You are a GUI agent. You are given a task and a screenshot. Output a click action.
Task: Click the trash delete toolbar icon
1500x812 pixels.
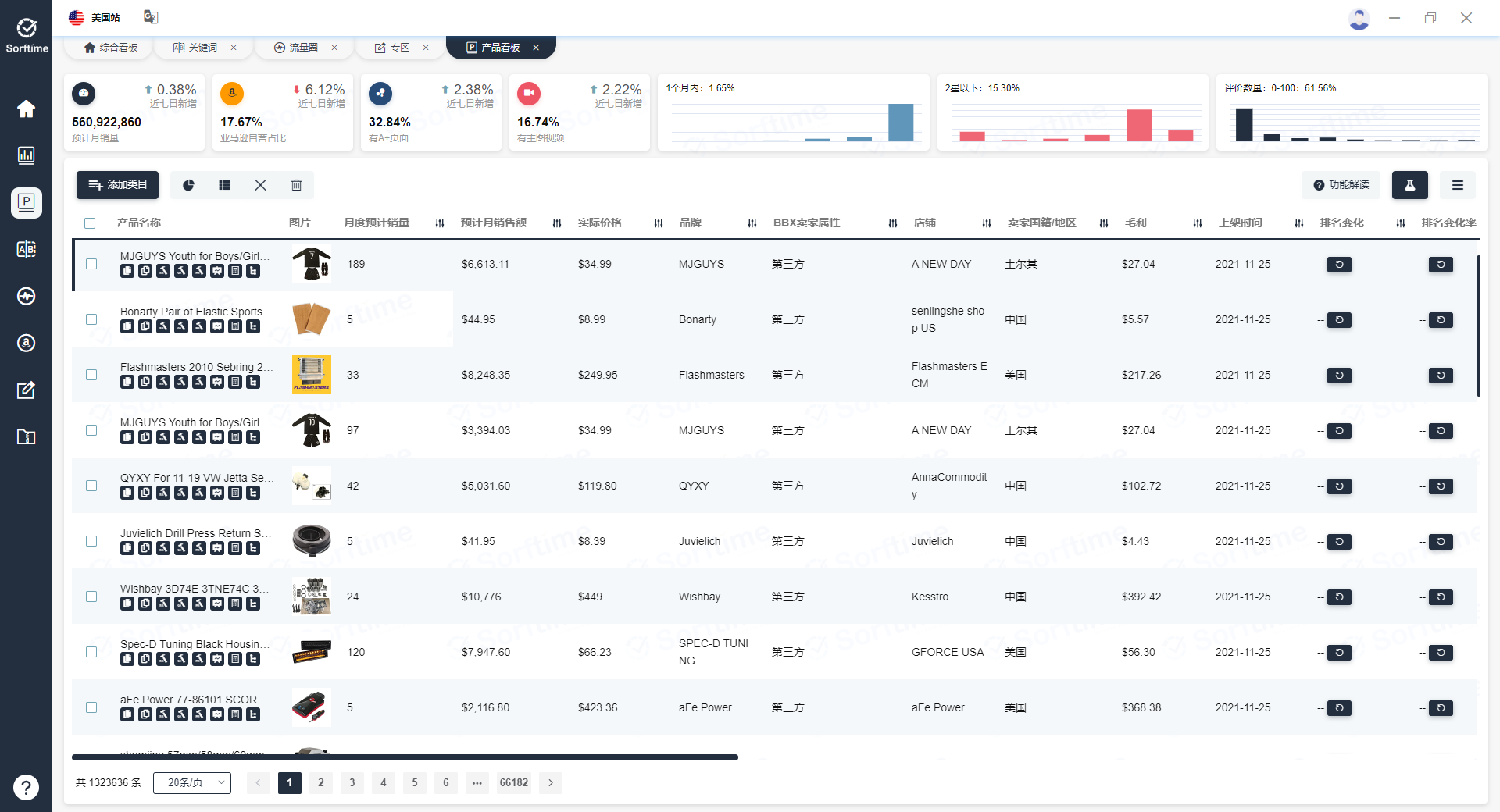click(296, 185)
